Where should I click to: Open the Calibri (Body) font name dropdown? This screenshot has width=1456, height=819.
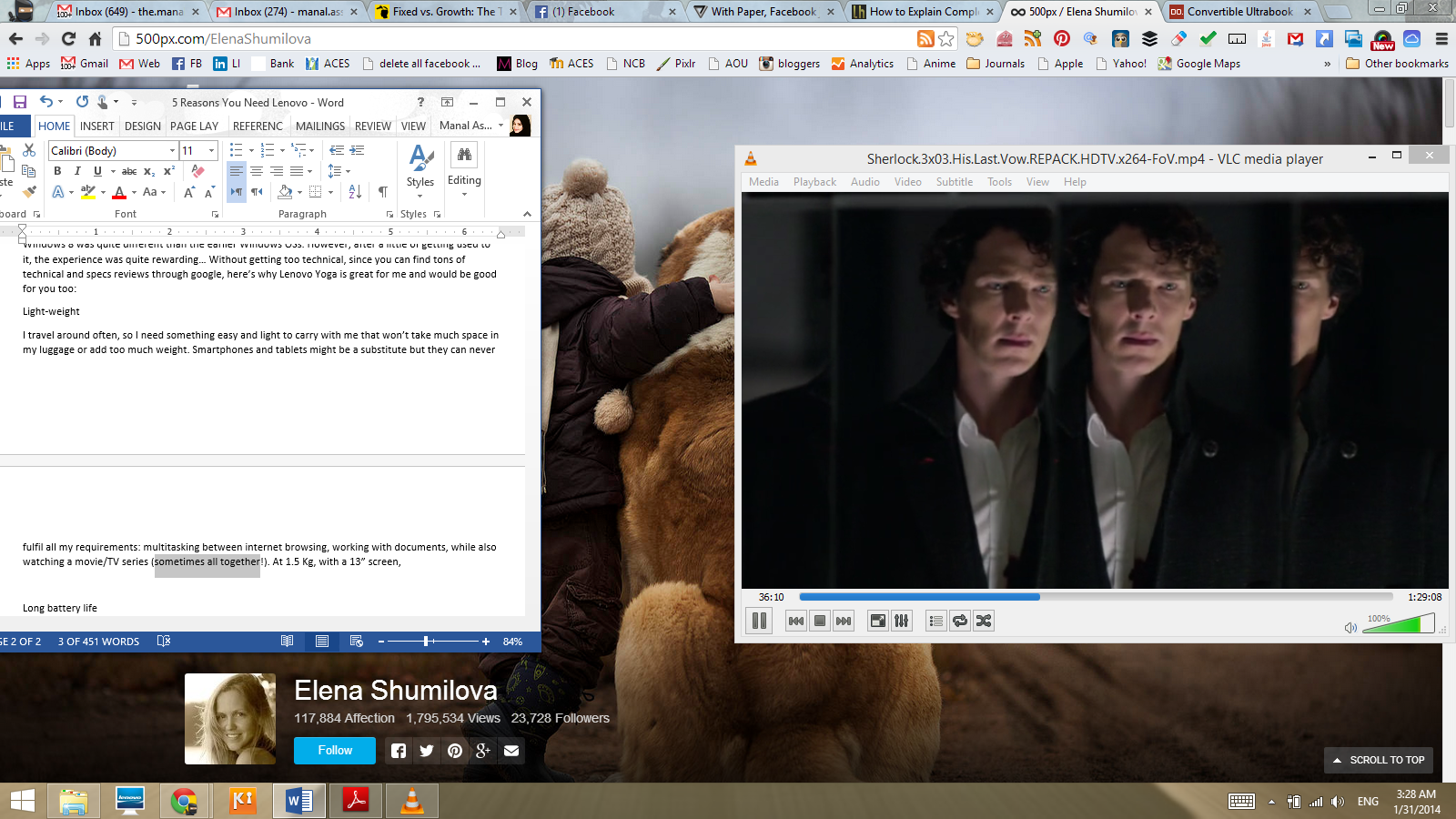[x=172, y=150]
